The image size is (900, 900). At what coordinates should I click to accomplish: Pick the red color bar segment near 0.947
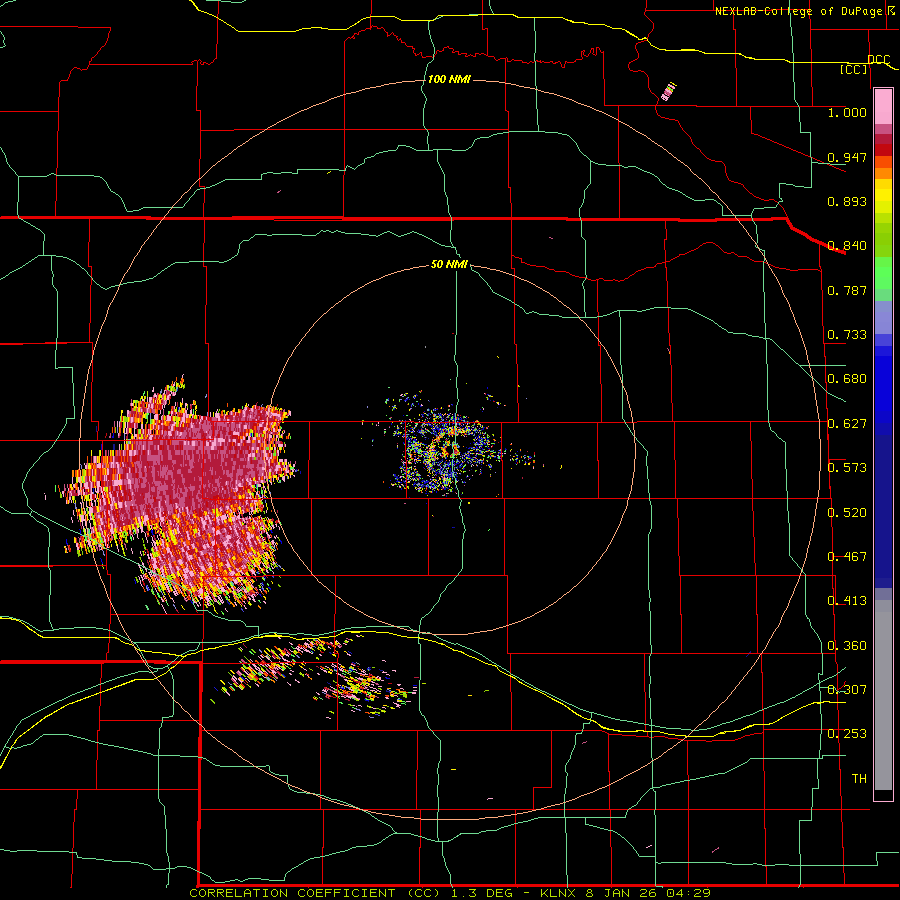pos(883,150)
